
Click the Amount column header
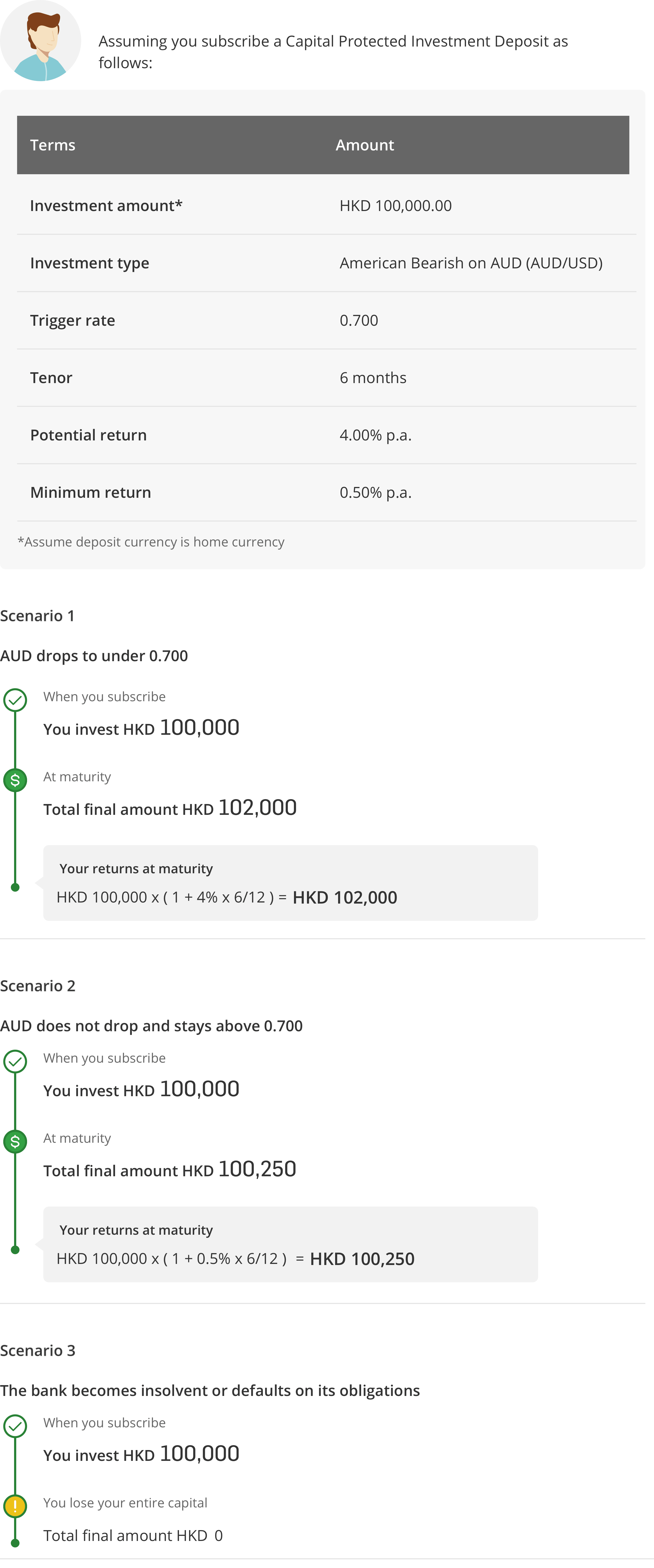pos(365,145)
